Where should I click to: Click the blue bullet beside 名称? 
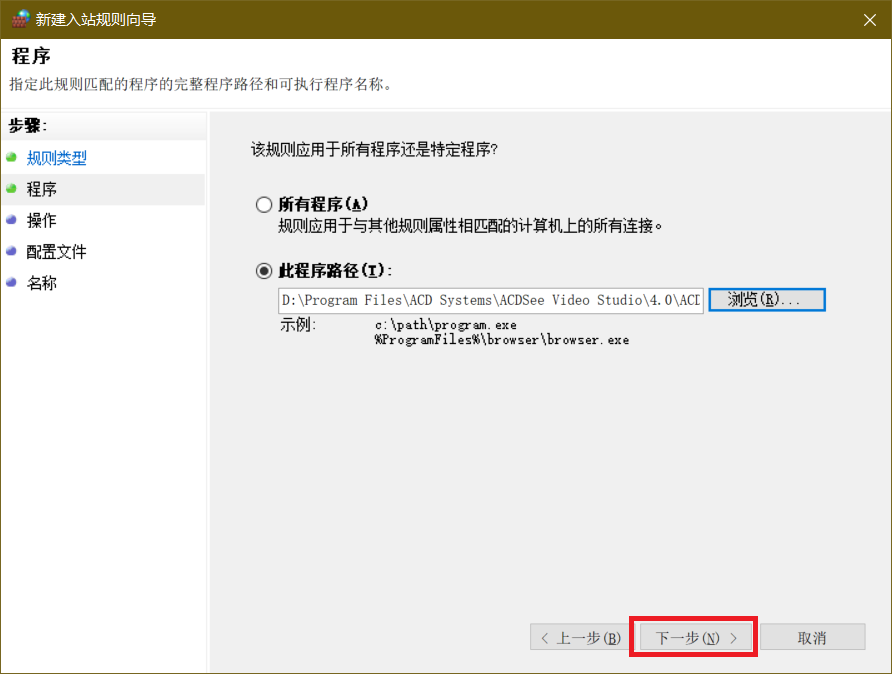(x=11, y=282)
